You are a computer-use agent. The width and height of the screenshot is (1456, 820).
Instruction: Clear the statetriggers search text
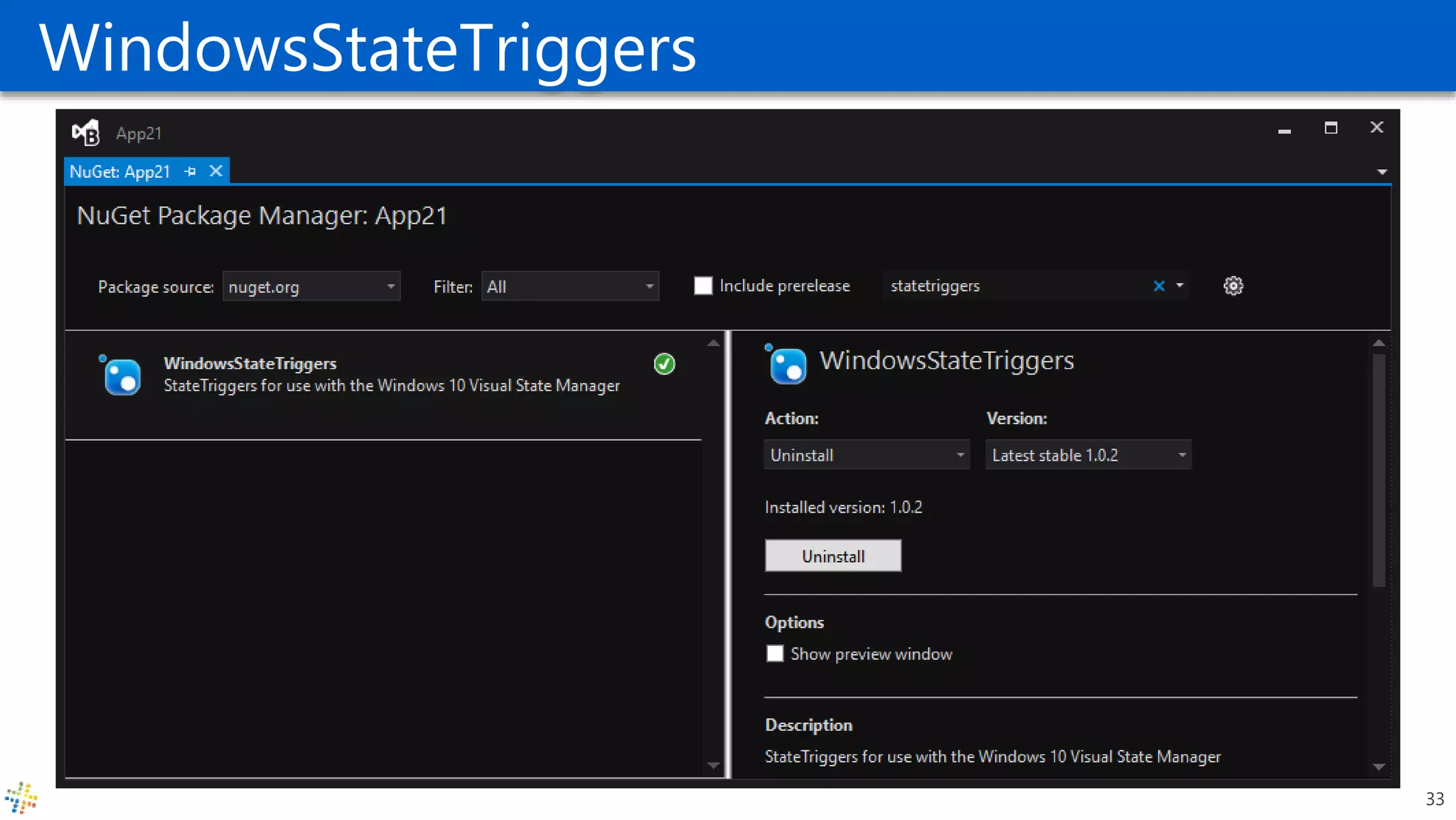click(x=1159, y=286)
